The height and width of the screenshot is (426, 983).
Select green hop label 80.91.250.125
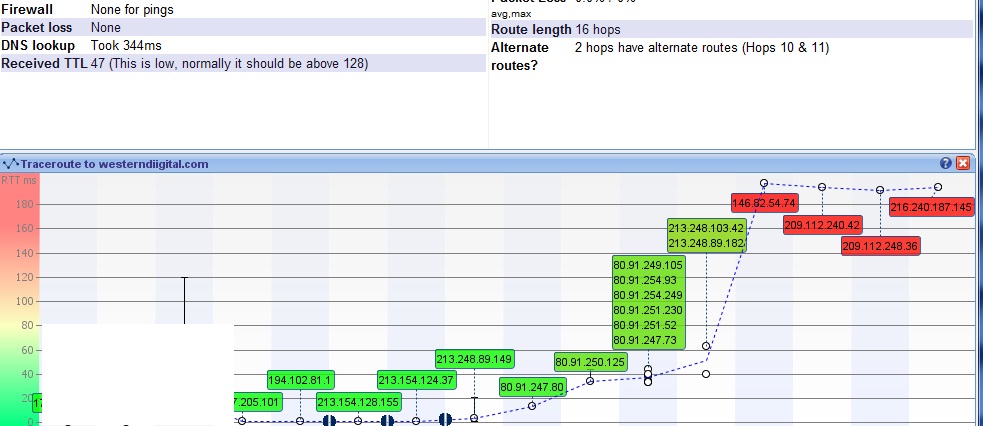click(x=590, y=362)
